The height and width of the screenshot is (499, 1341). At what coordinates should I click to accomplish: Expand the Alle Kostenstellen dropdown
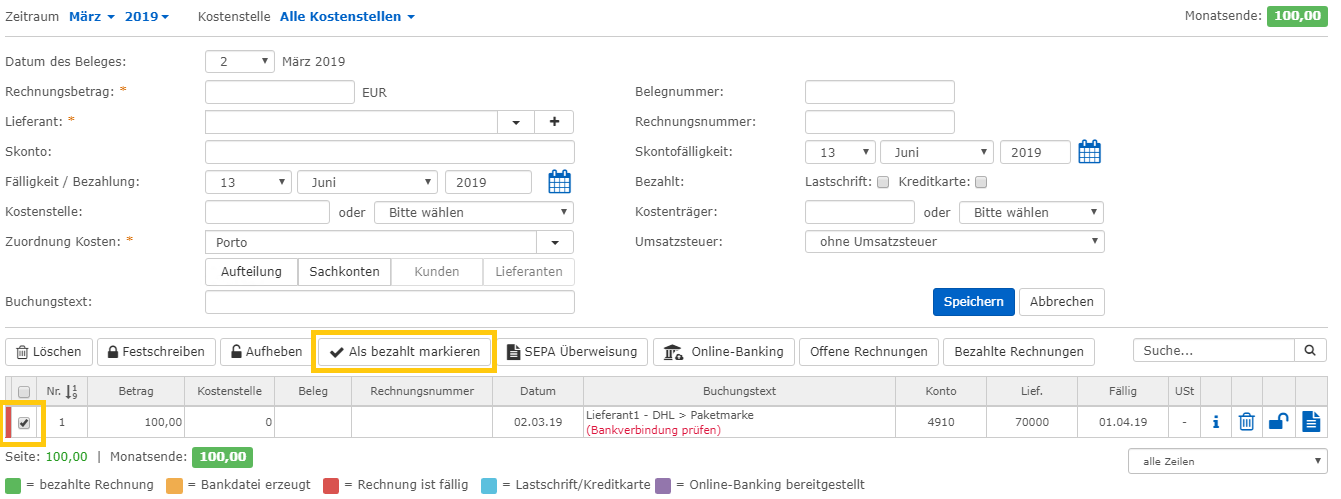[x=347, y=16]
